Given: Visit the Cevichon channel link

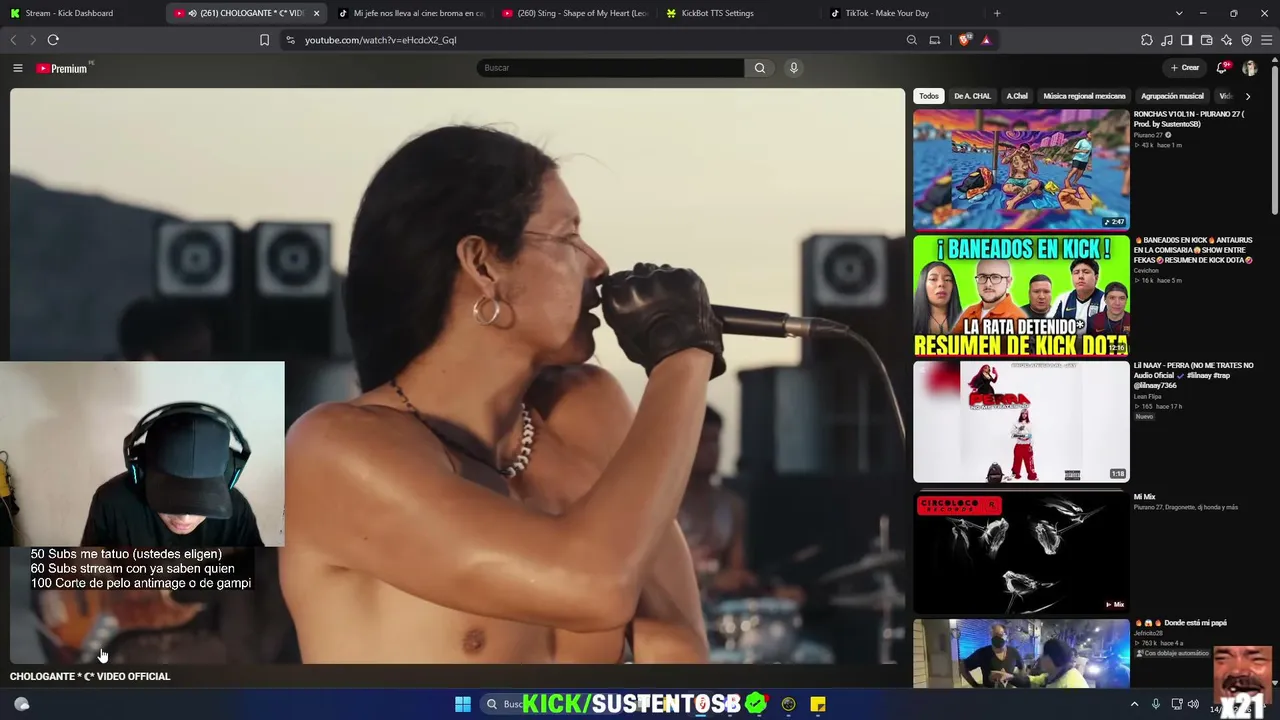Looking at the screenshot, I should pyautogui.click(x=1146, y=271).
